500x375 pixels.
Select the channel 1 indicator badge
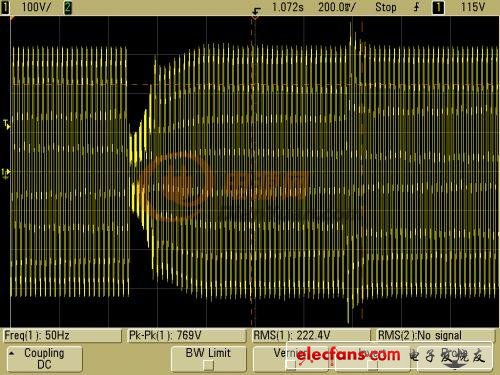5,7
